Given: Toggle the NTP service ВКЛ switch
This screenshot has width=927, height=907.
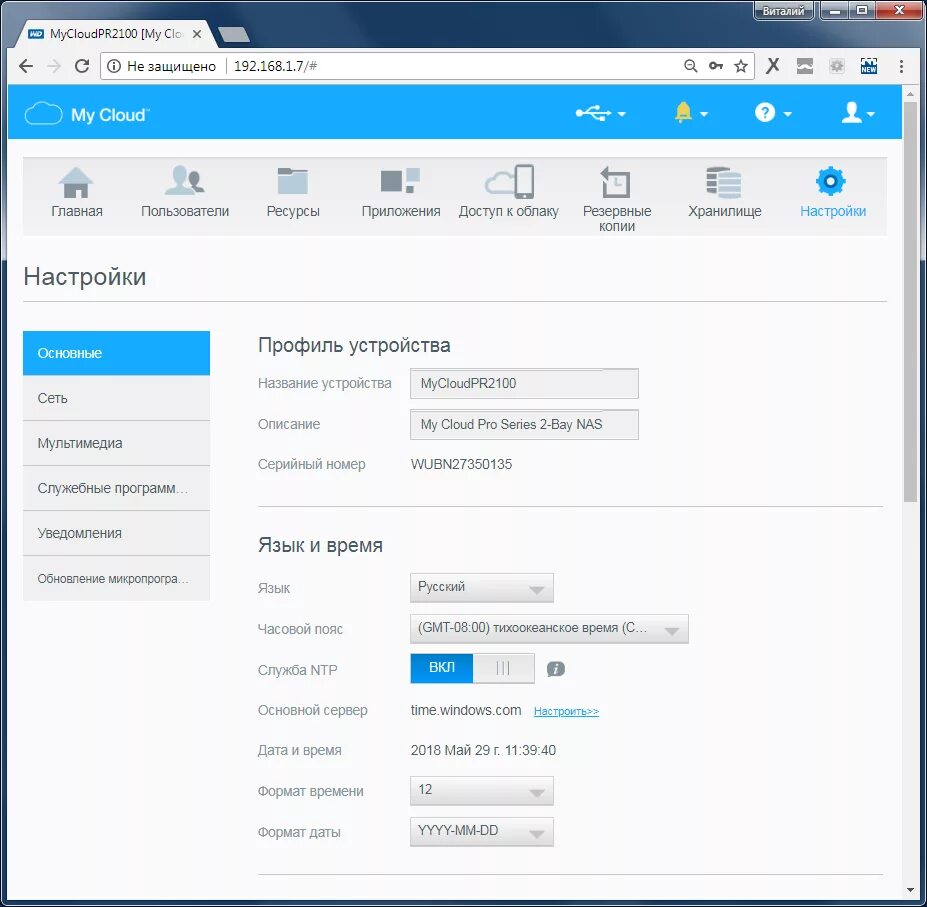Looking at the screenshot, I should point(472,668).
